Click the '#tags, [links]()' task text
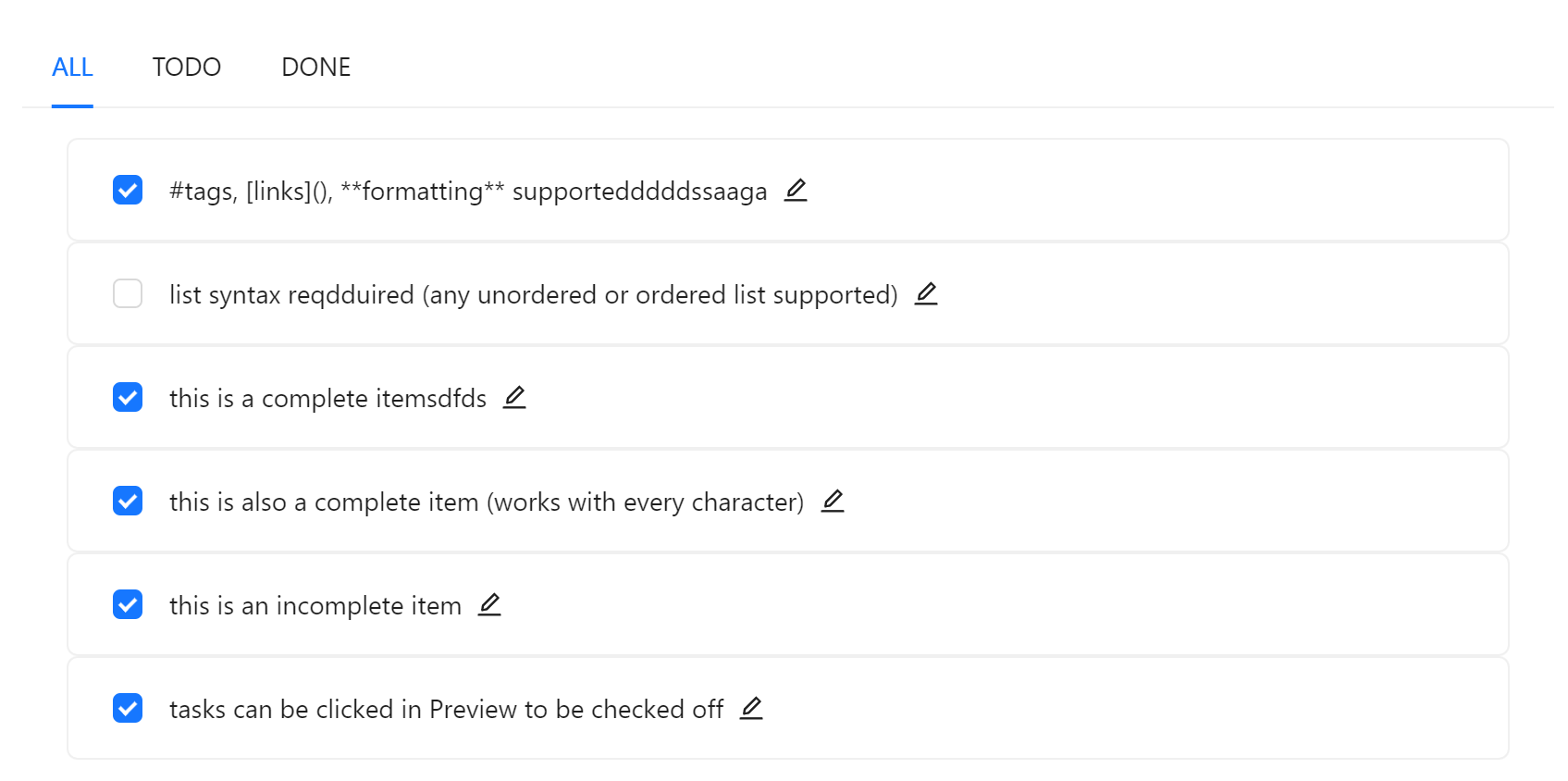 point(468,191)
